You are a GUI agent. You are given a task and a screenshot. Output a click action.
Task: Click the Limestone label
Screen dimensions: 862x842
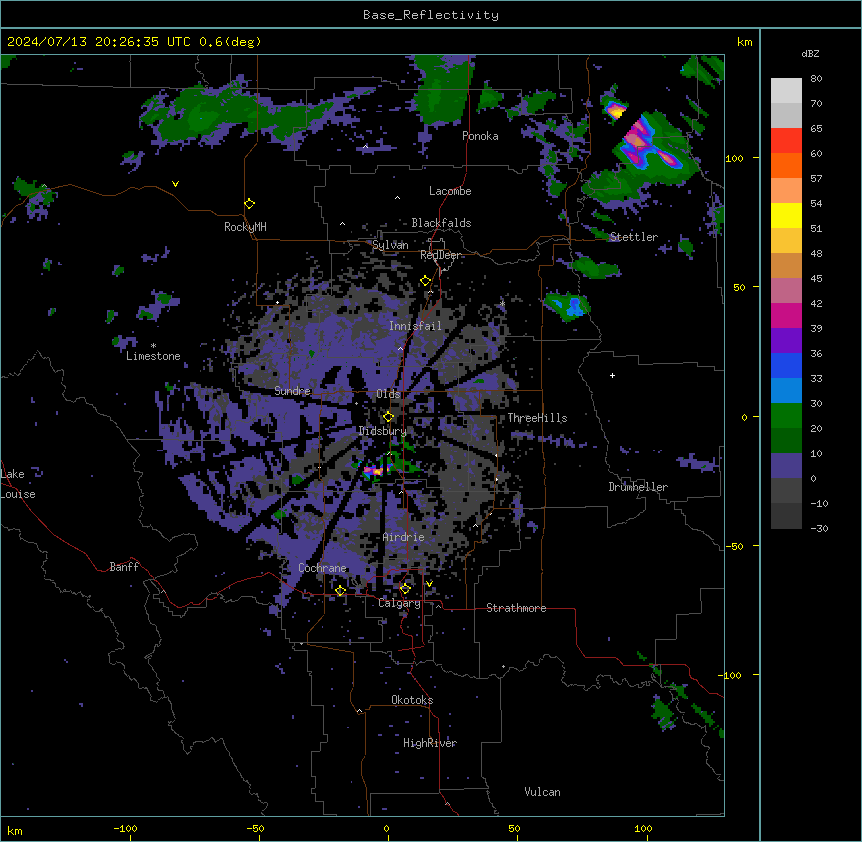pyautogui.click(x=153, y=356)
